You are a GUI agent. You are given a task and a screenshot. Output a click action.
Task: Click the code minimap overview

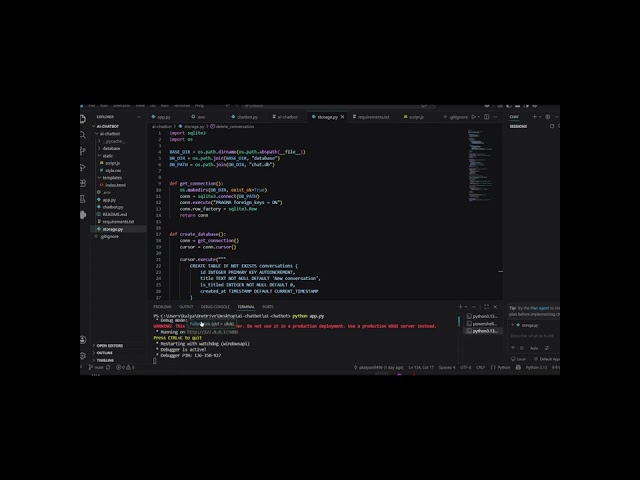[x=480, y=166]
